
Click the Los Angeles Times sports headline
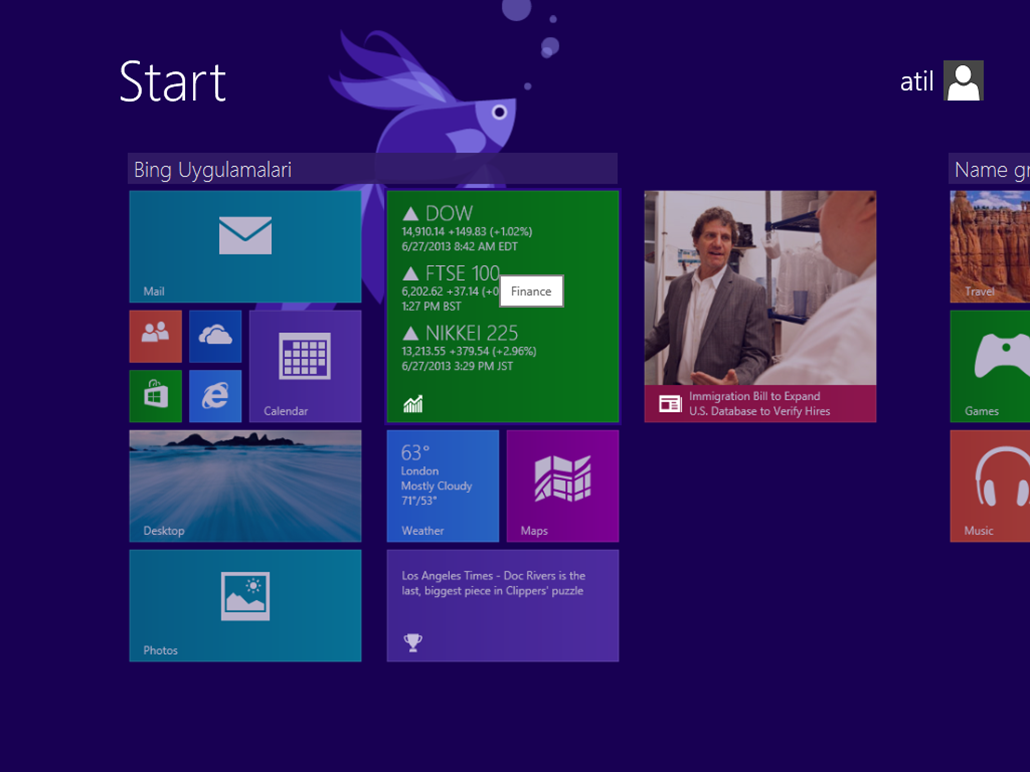point(493,583)
